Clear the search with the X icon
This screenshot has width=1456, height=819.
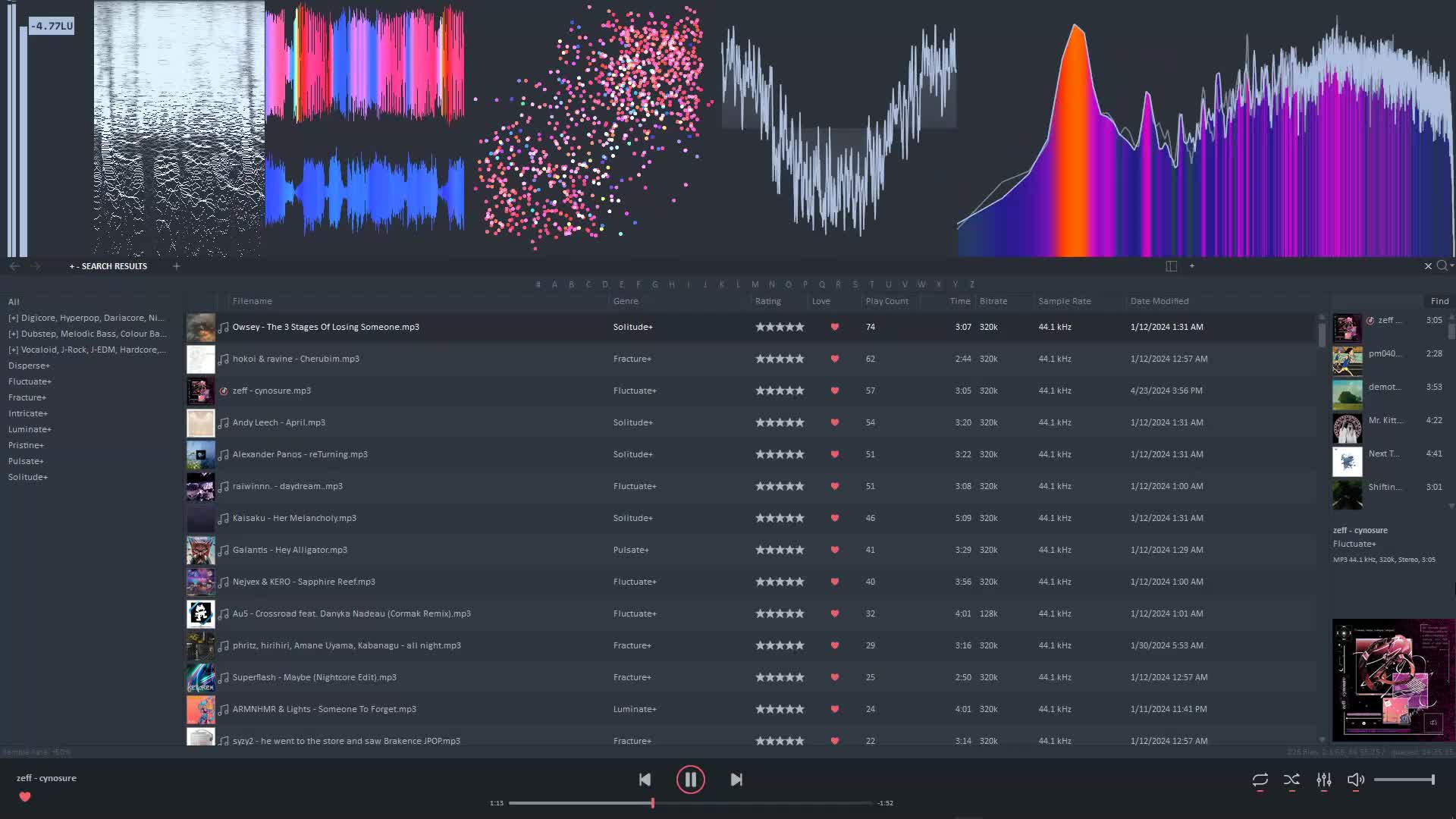coord(1428,266)
